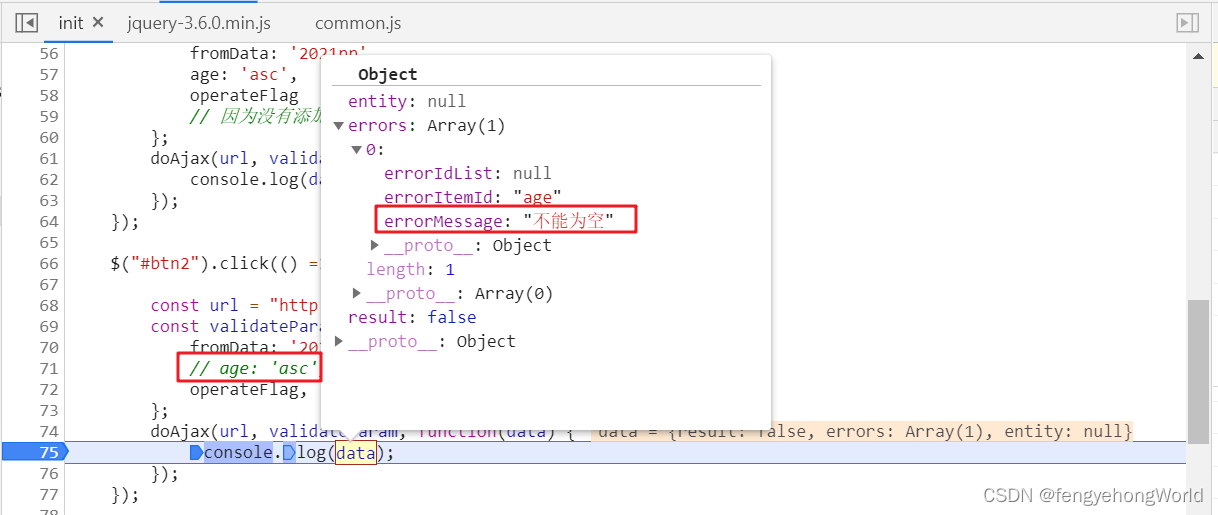Open the jquery-3.6.0.min.js tab
Screen dimensions: 1218x515
[199, 22]
